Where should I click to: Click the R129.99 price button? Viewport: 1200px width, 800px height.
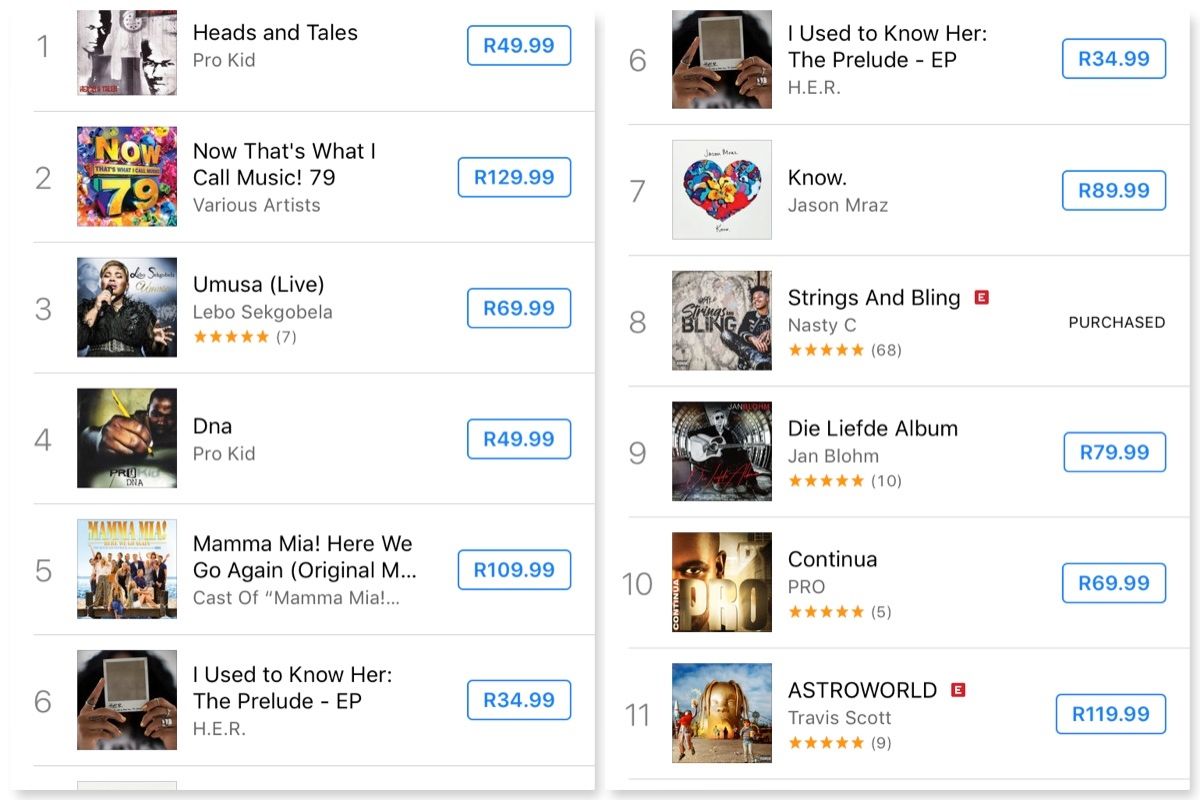514,177
